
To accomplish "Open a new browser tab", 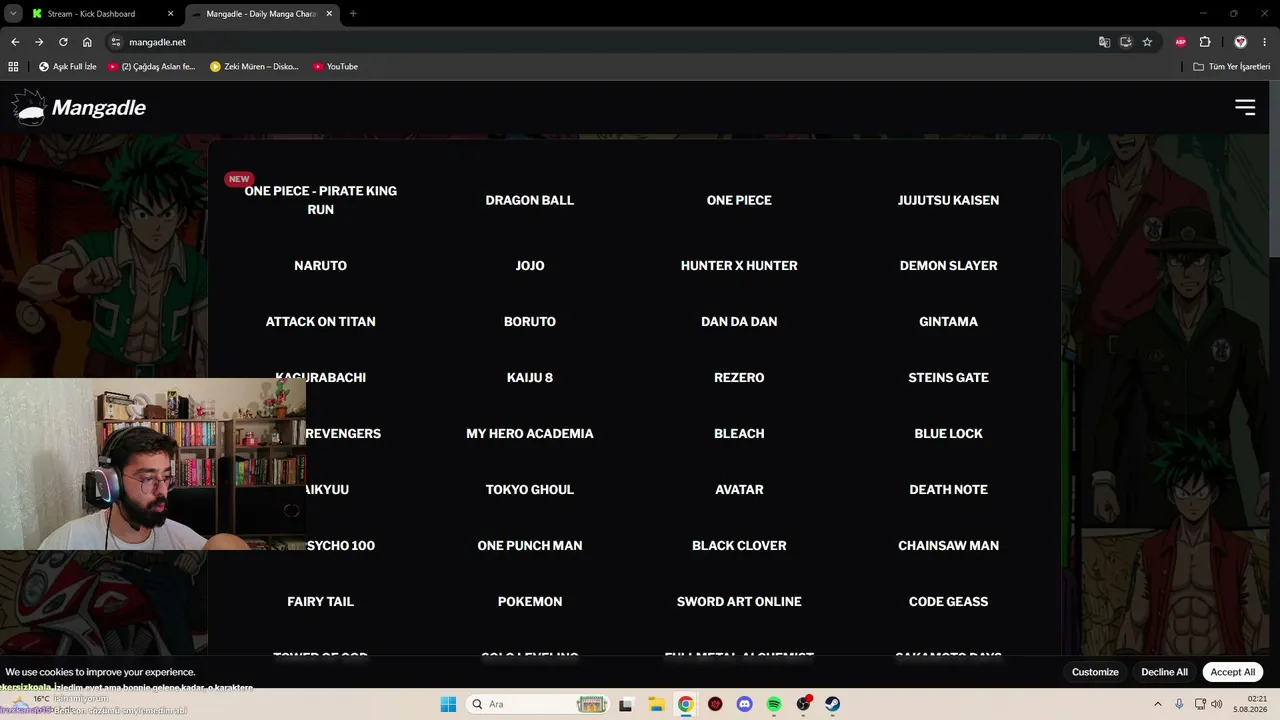I will click(x=353, y=14).
